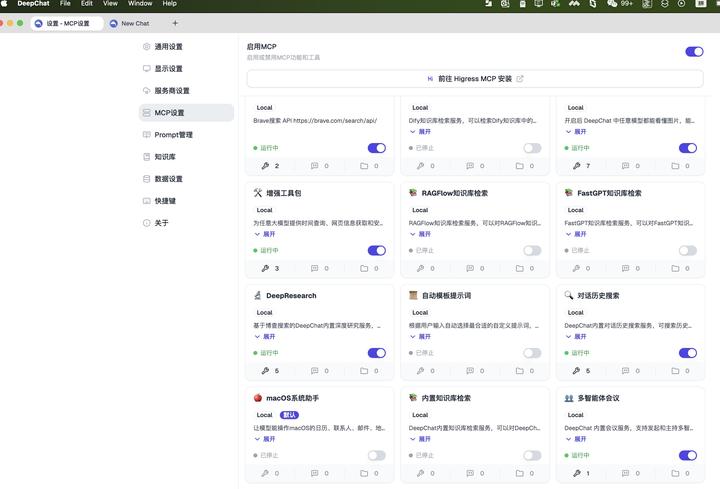Select MCP设置 in the sidebar
This screenshot has height=489, width=720.
pos(186,112)
